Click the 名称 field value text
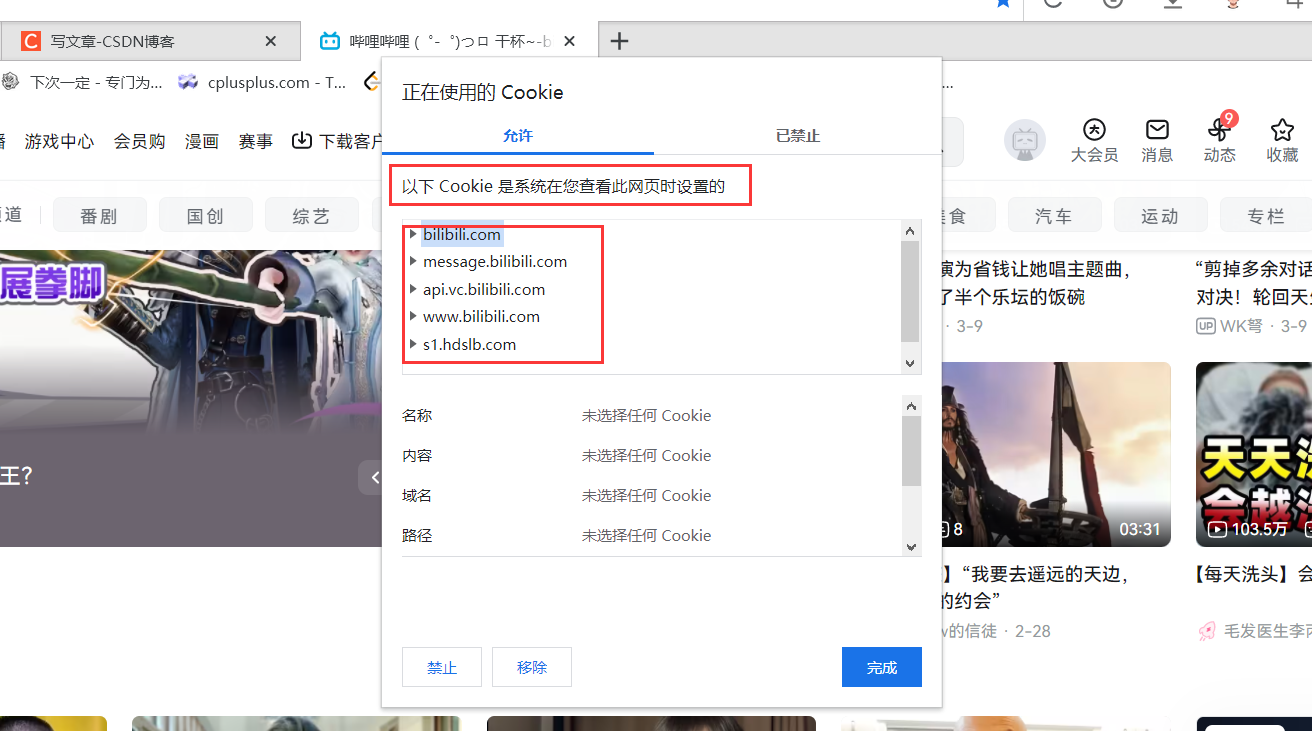This screenshot has width=1312, height=731. pyautogui.click(x=646, y=415)
